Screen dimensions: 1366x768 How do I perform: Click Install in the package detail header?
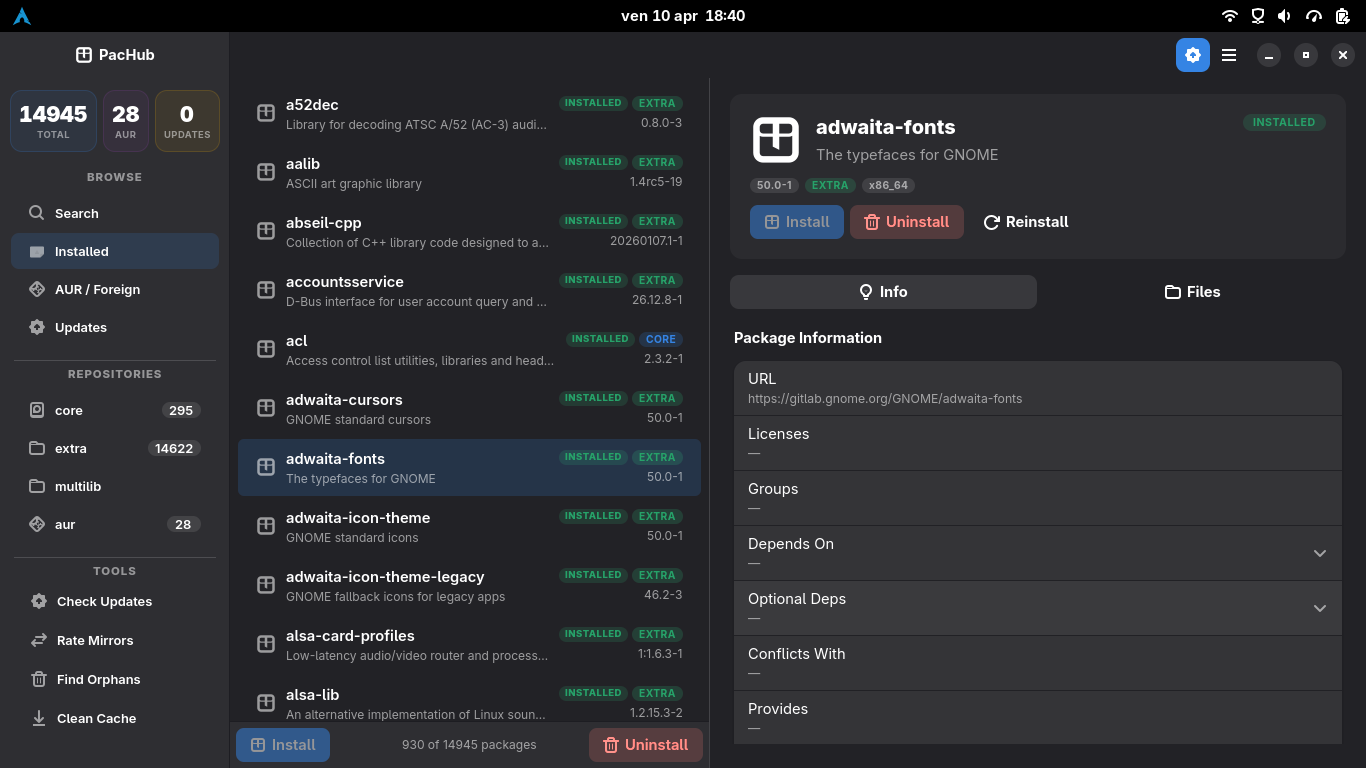point(797,222)
